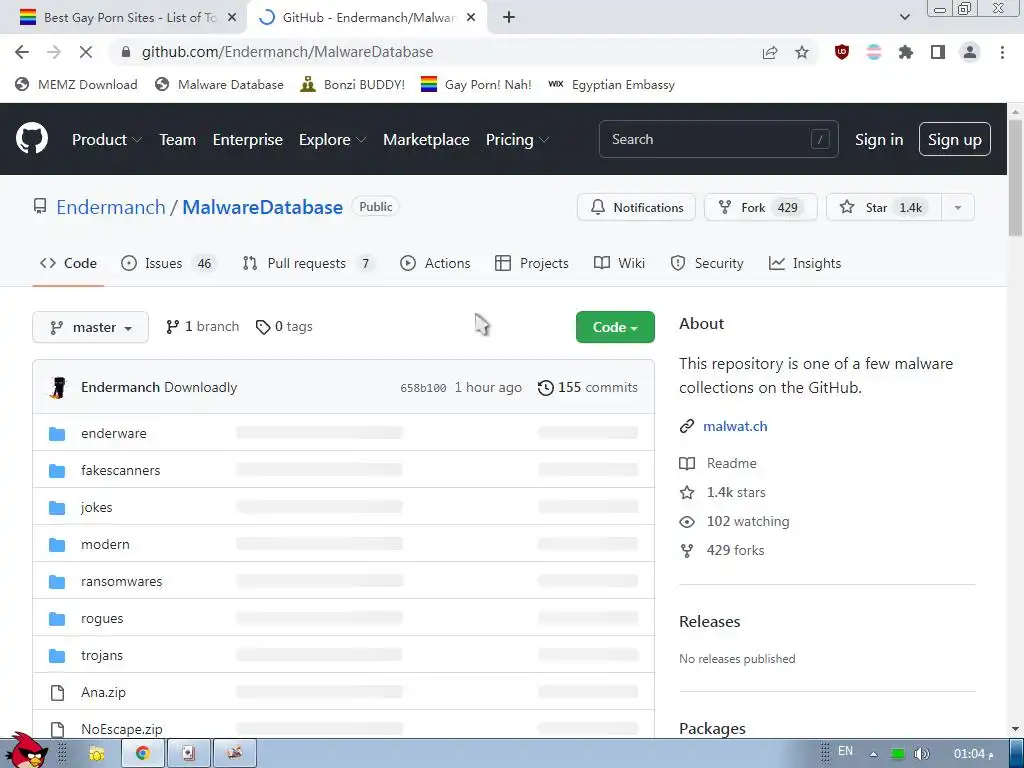Close the GitHub Endermanch tab
1024x768 pixels.
coord(471,18)
